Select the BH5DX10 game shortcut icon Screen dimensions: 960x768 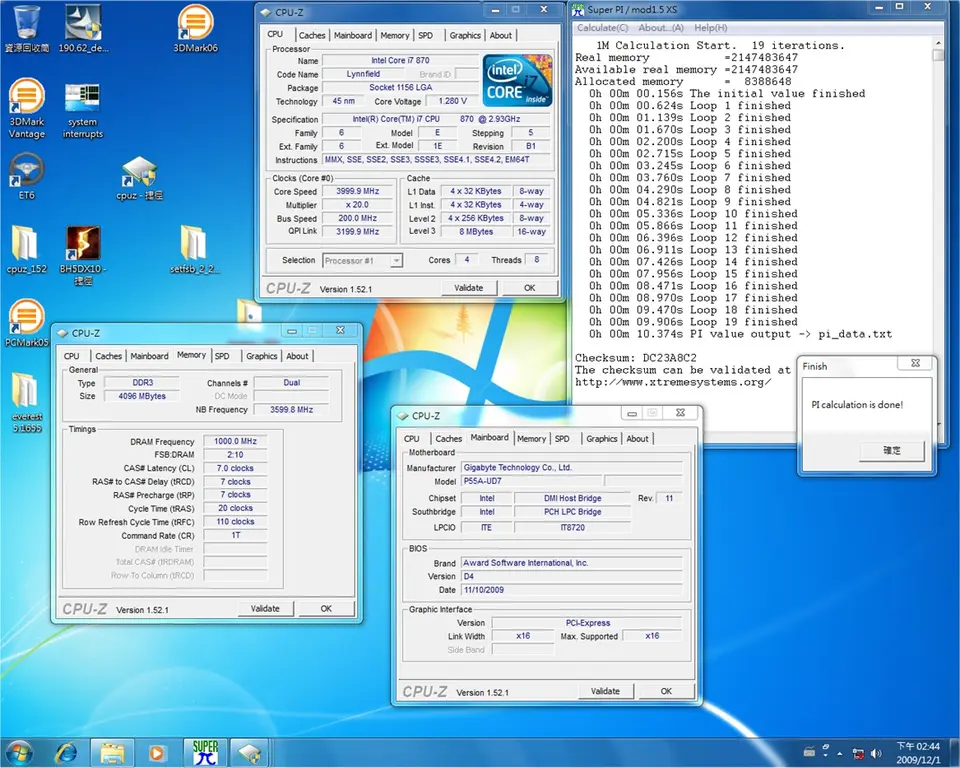[x=83, y=244]
